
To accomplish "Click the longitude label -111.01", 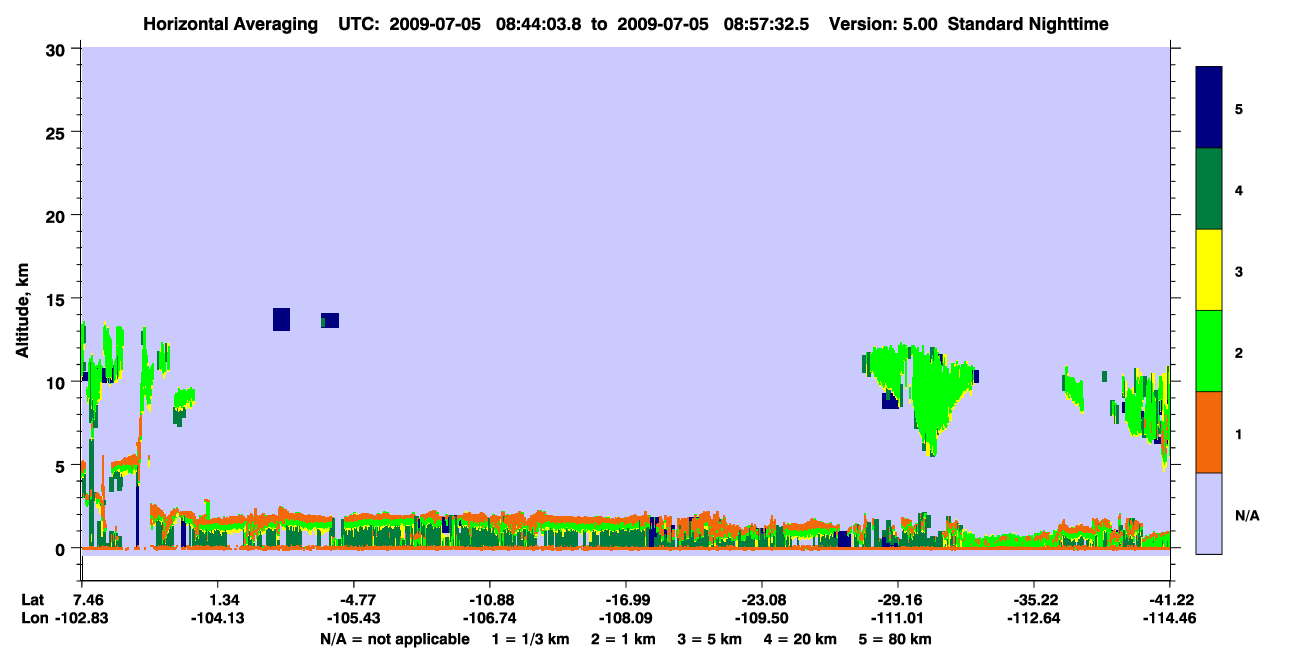I will tap(898, 618).
